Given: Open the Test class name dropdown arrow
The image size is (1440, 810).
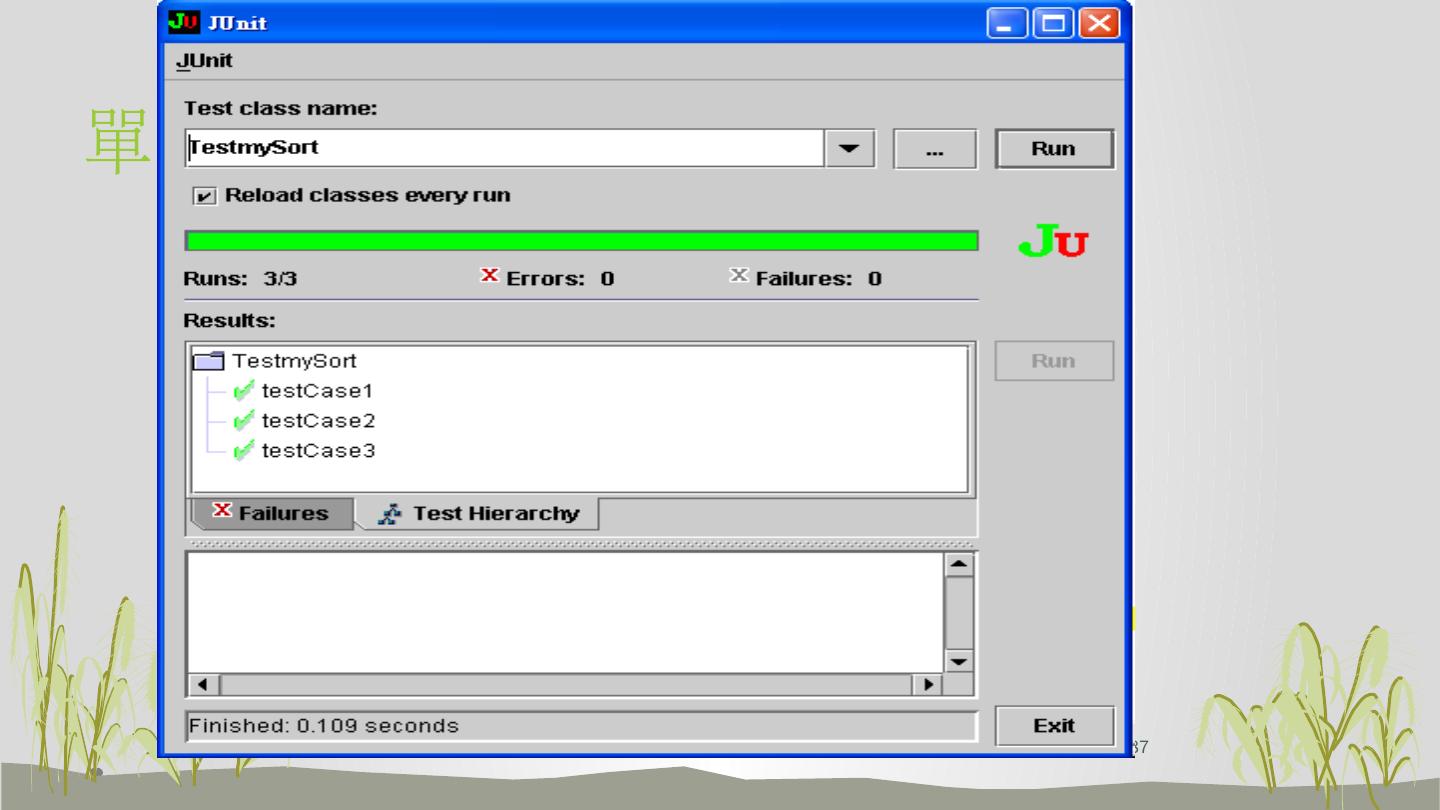Looking at the screenshot, I should point(849,149).
